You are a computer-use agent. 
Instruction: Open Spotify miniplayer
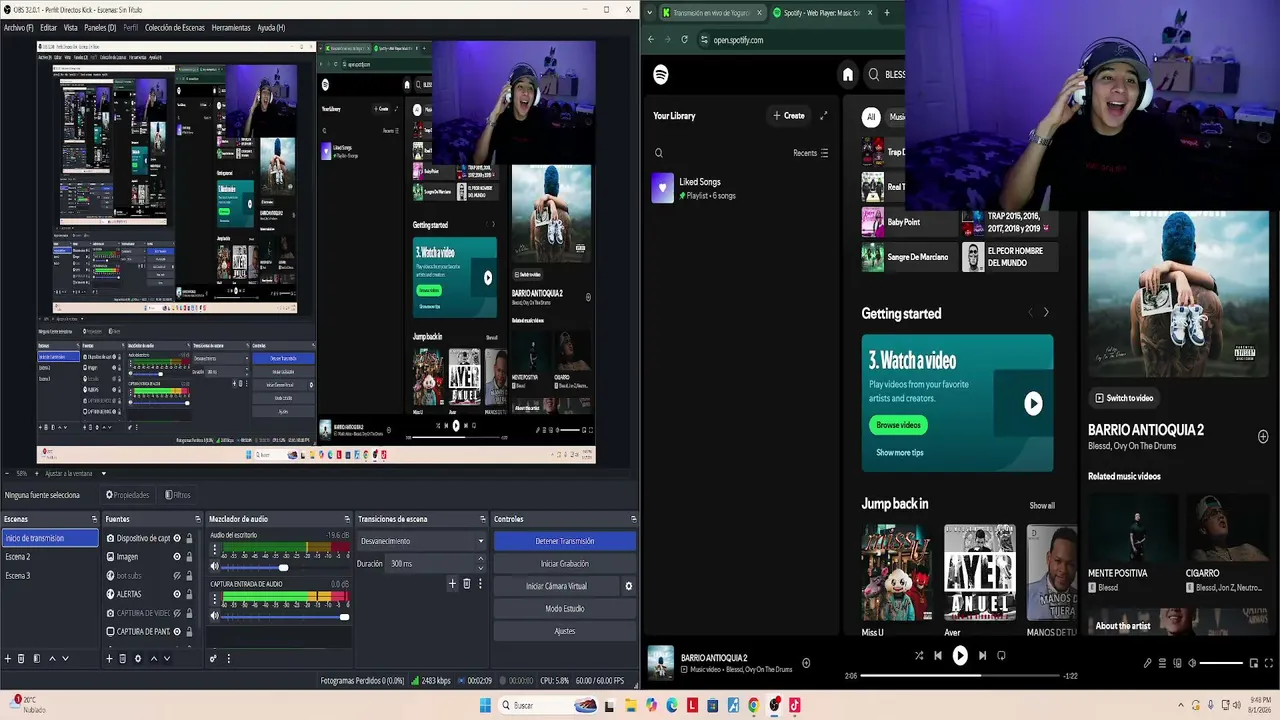(x=1254, y=663)
